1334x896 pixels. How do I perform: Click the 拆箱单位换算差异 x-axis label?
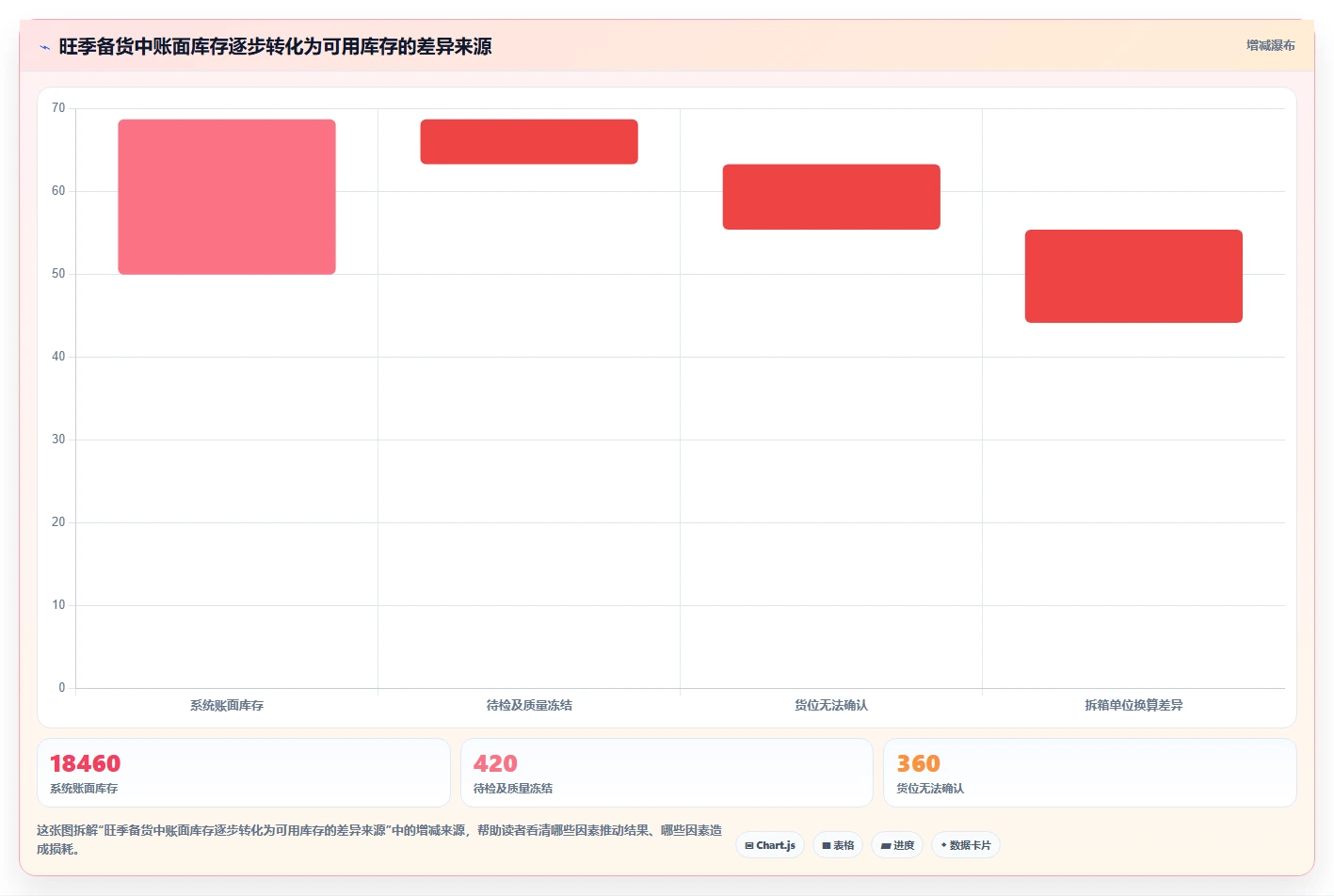1133,705
